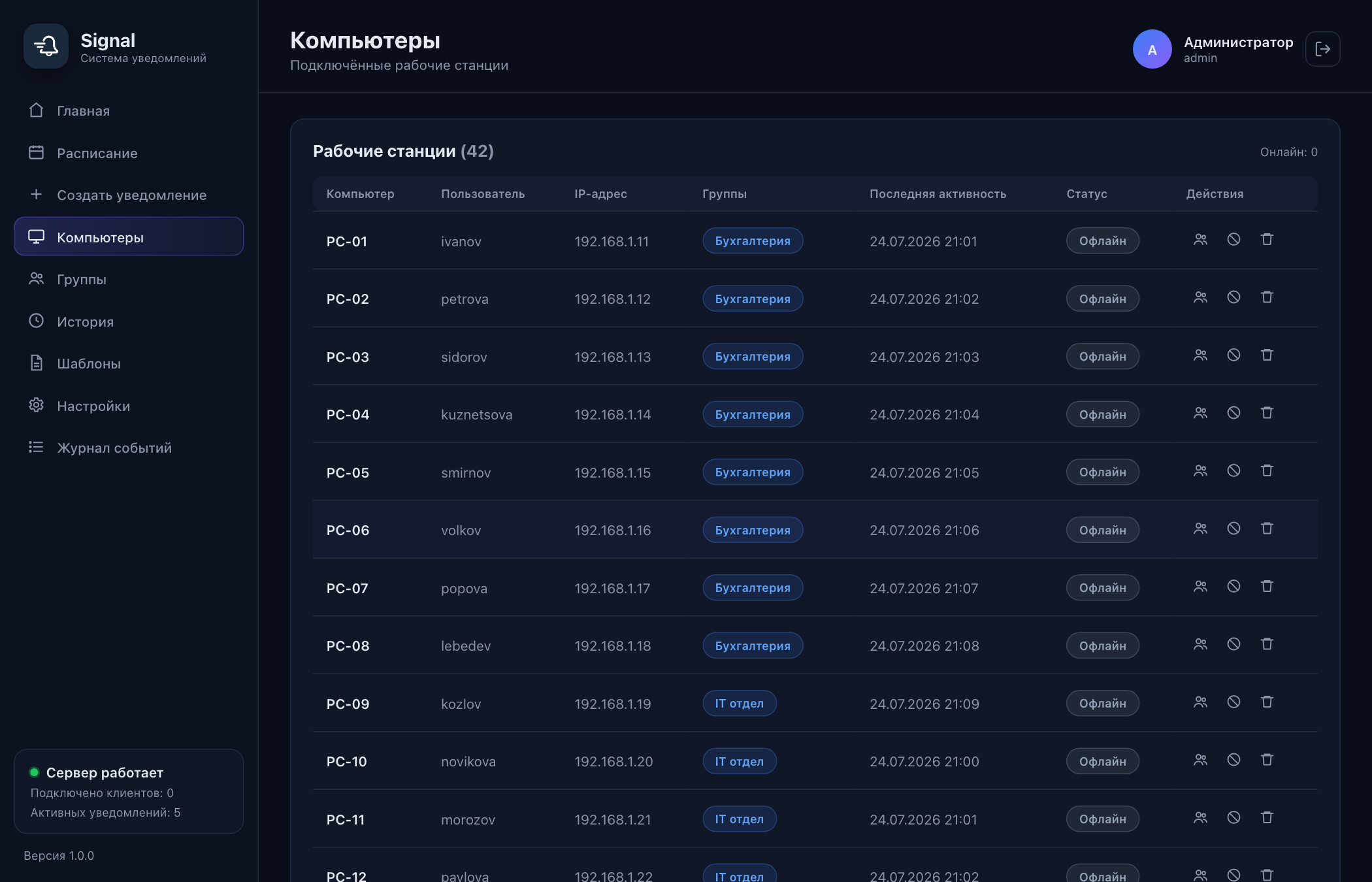Click the block icon in PC-07 row

1233,587
